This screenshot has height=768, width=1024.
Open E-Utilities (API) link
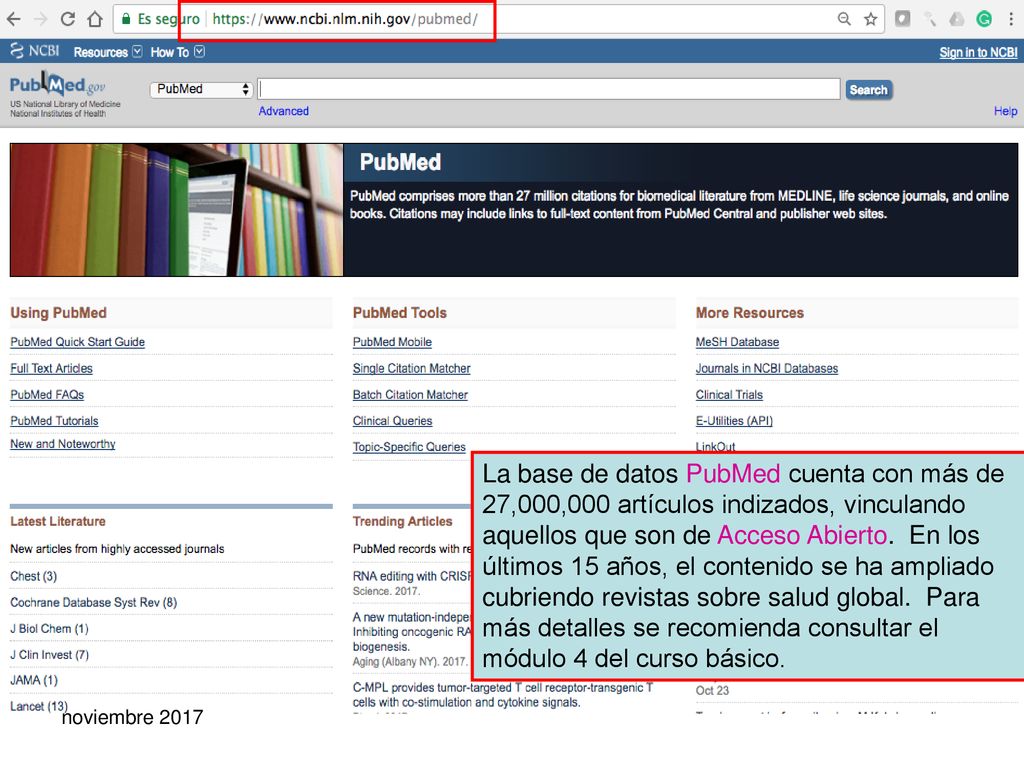(734, 421)
